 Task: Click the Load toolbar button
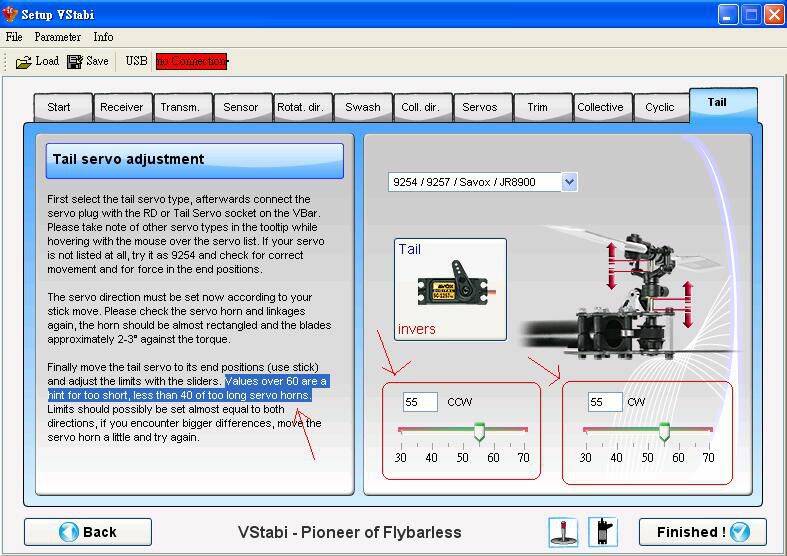click(x=37, y=61)
